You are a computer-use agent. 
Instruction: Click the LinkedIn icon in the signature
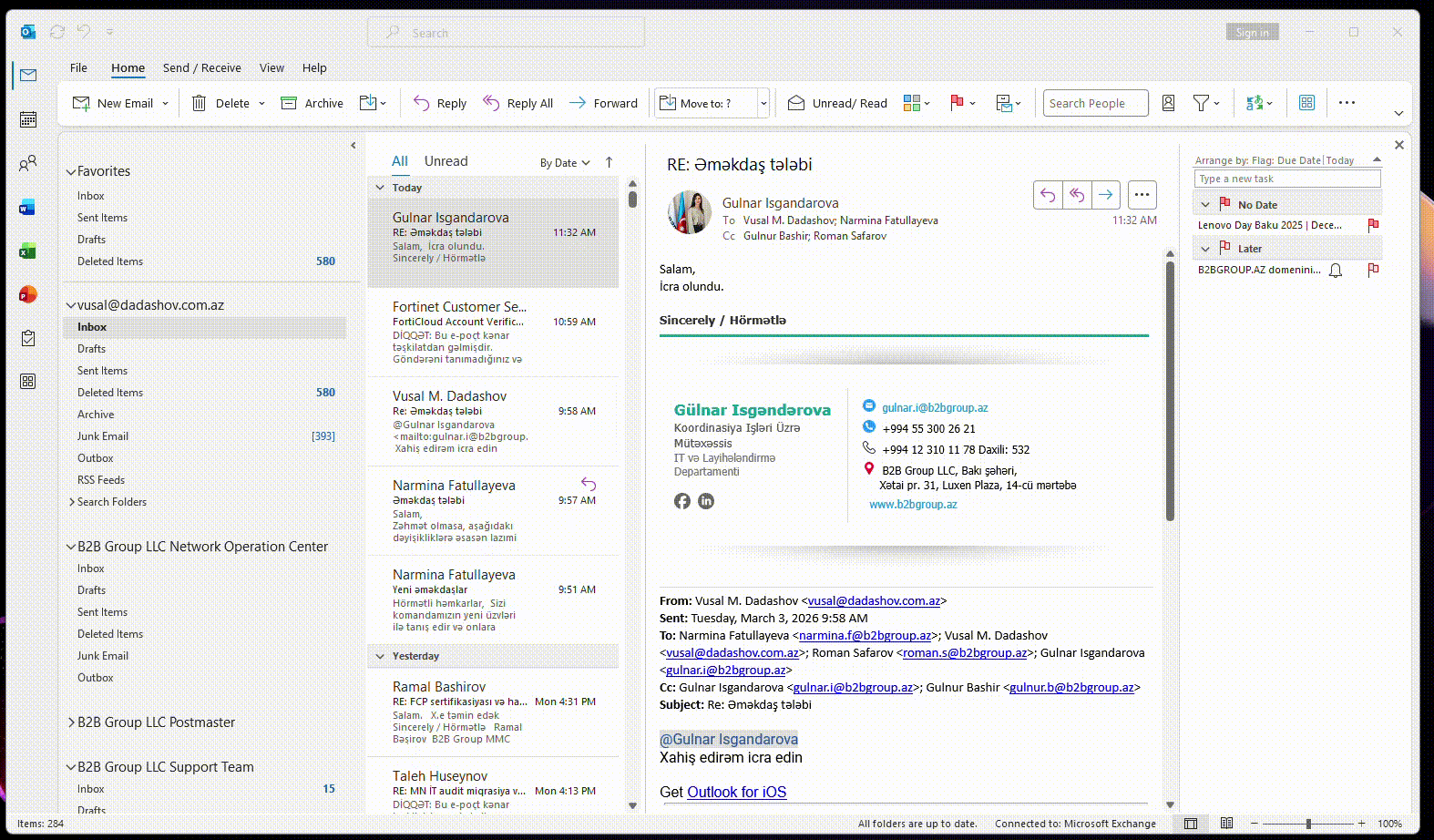pos(706,501)
